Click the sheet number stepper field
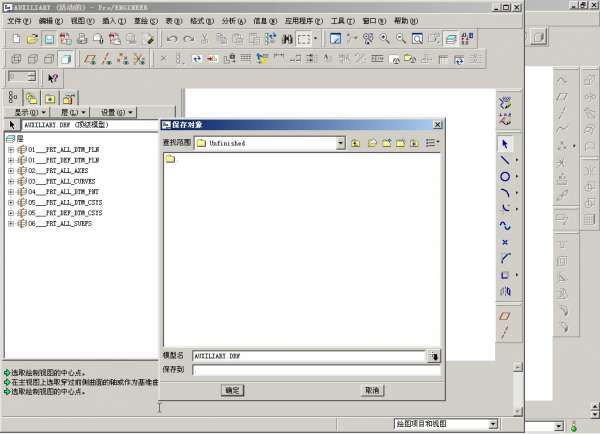Image resolution: width=600 pixels, height=434 pixels. pyautogui.click(x=22, y=77)
